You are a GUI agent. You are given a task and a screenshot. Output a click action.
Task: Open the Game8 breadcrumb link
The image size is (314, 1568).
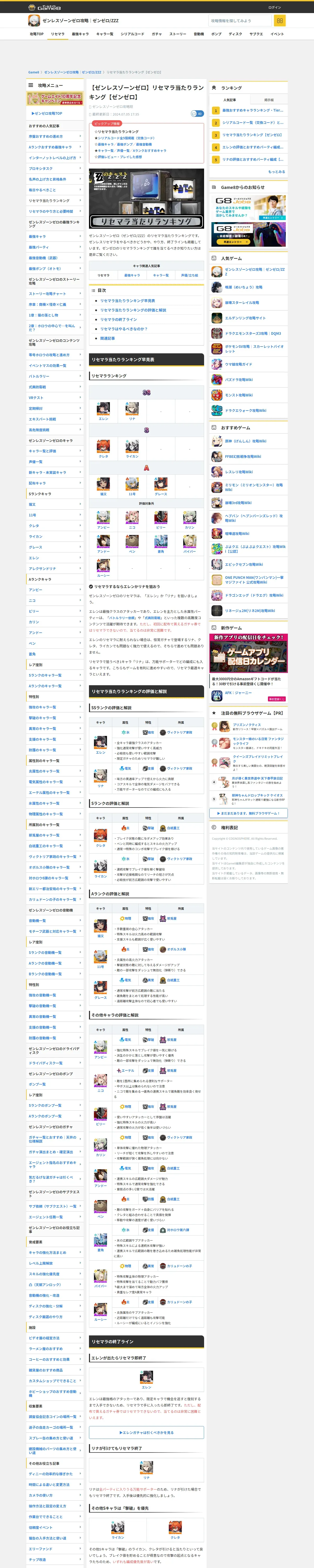click(33, 72)
